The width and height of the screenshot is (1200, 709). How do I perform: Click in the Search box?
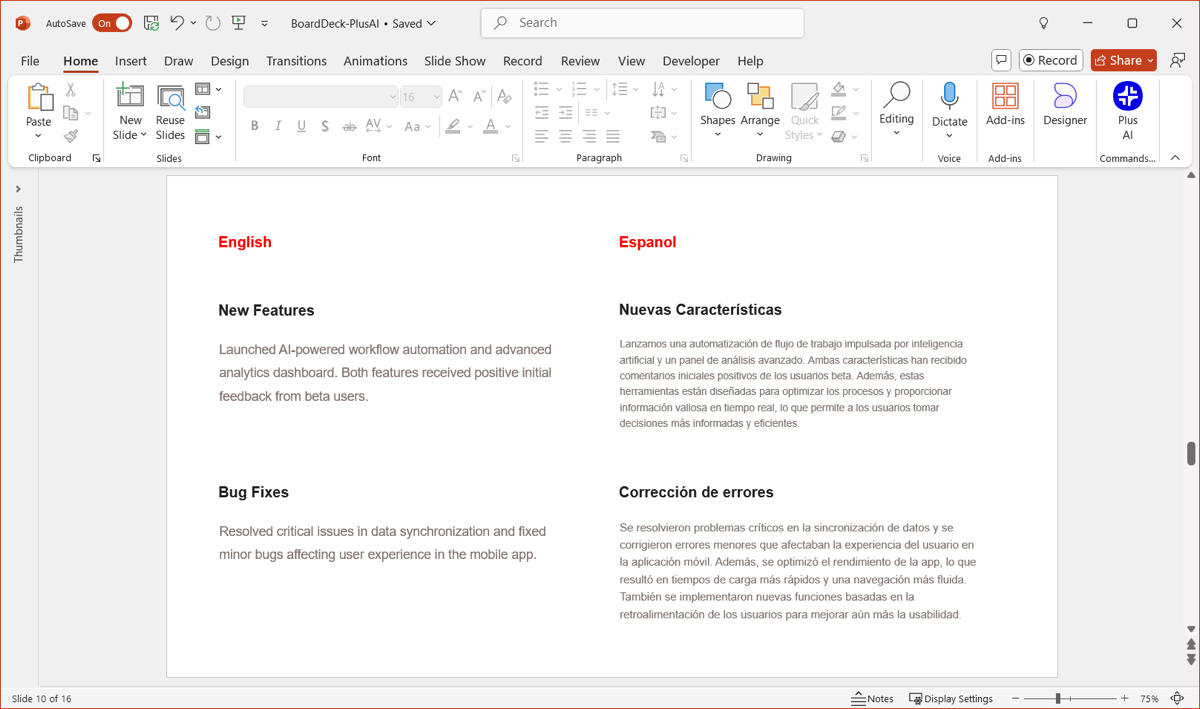642,23
